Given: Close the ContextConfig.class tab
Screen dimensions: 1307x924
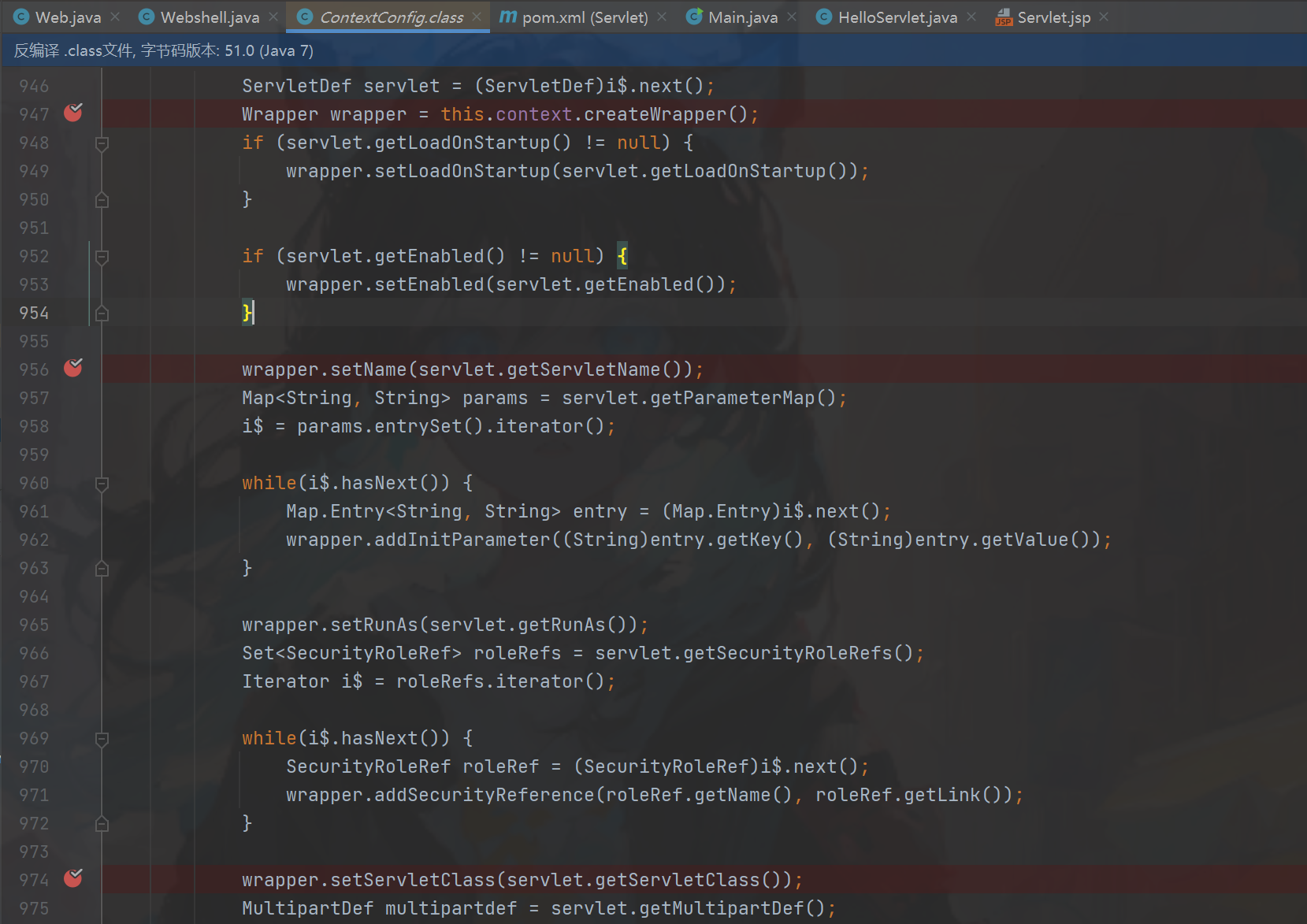Looking at the screenshot, I should tap(477, 17).
